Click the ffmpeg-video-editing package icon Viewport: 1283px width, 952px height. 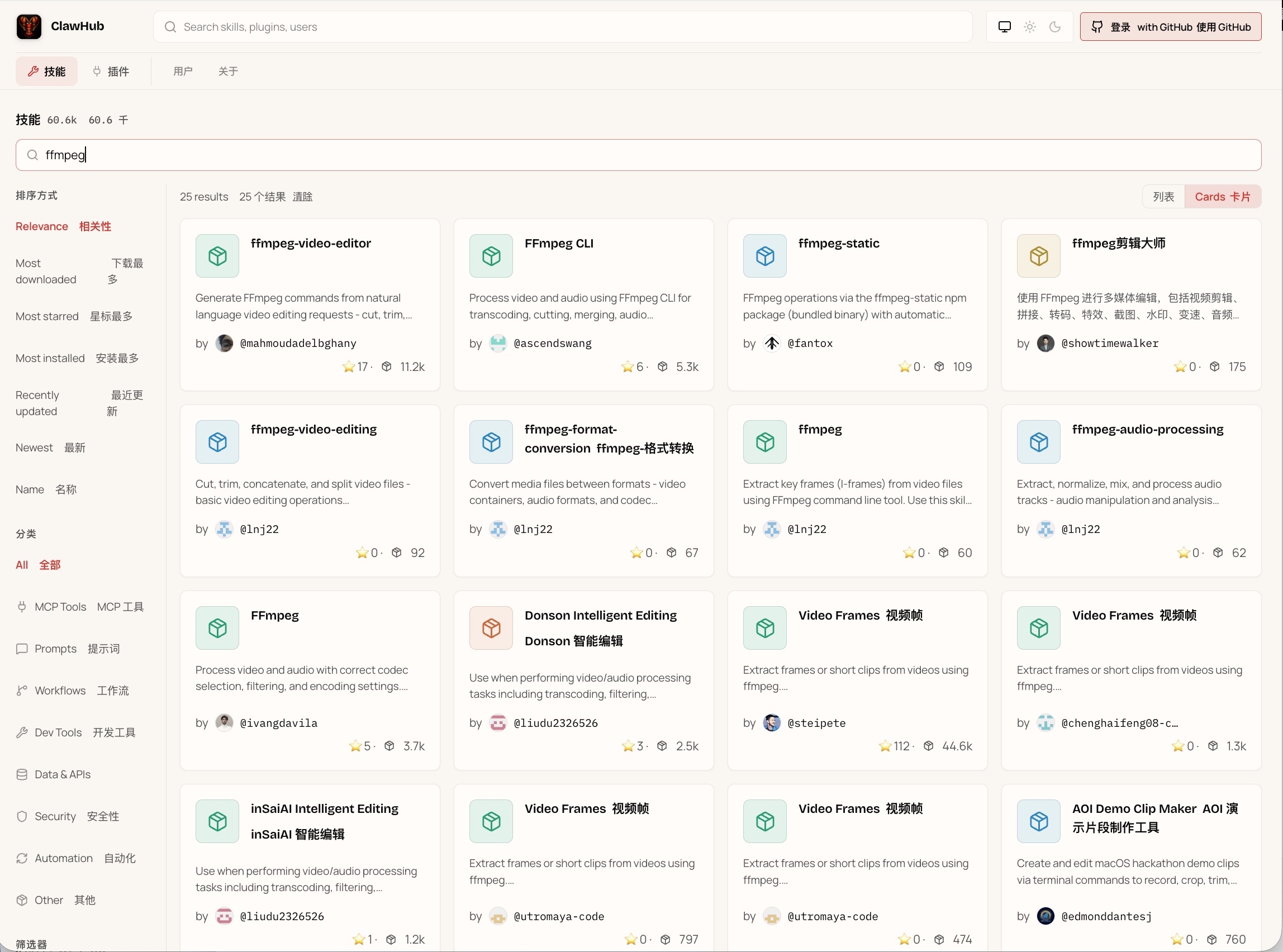tap(217, 442)
